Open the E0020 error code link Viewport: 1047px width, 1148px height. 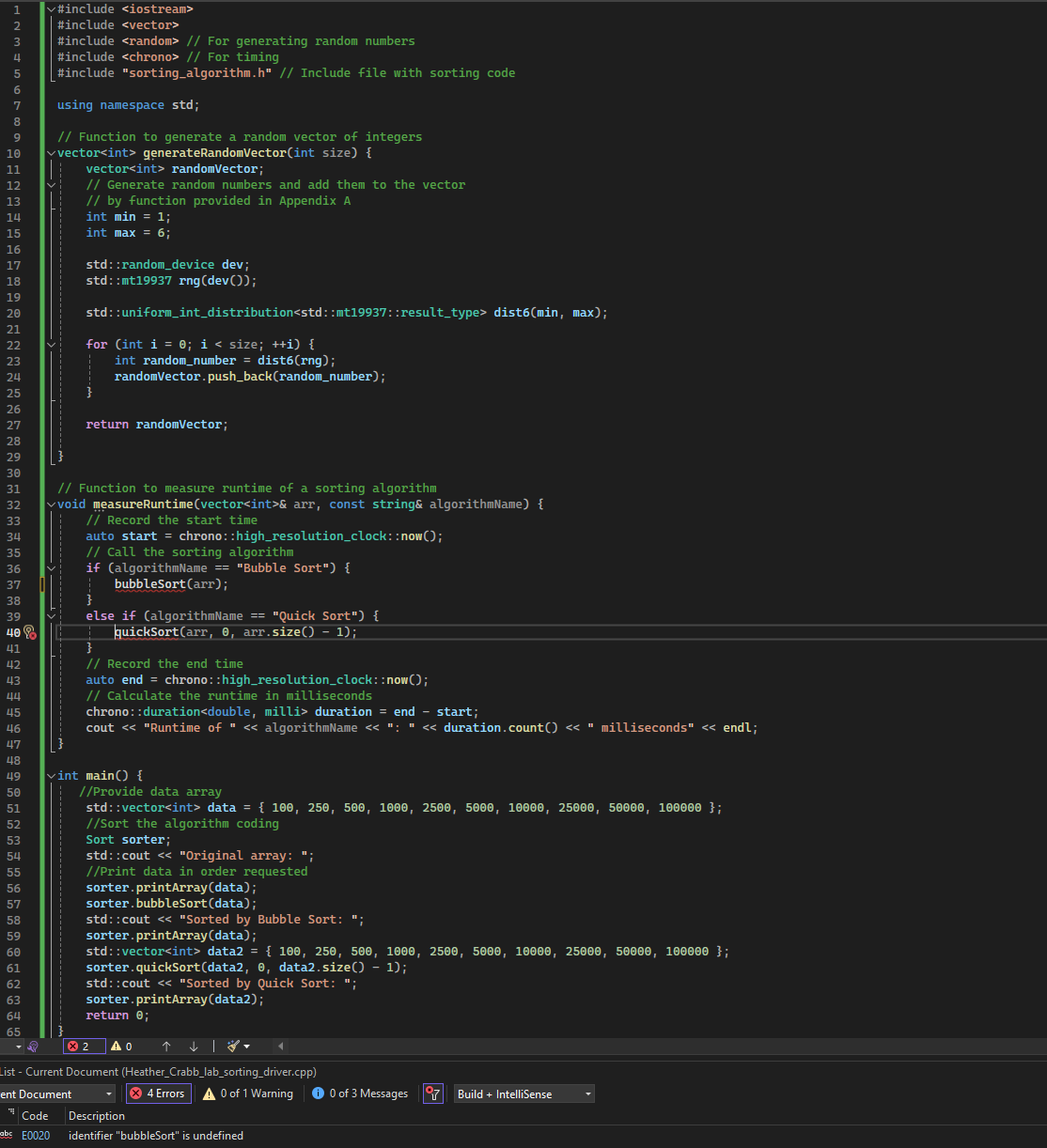click(36, 1135)
